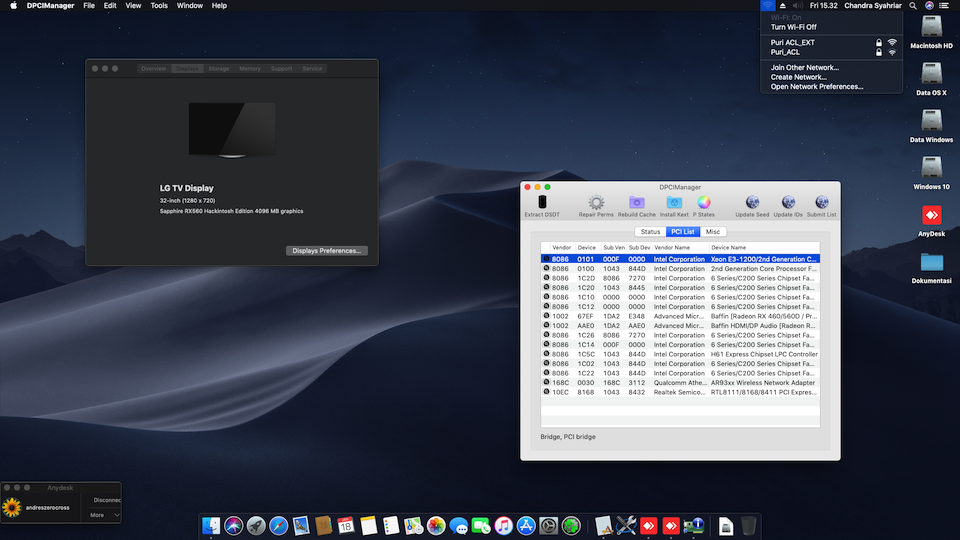Open the Data Windows drive icon
This screenshot has height=540, width=960.
[x=931, y=121]
